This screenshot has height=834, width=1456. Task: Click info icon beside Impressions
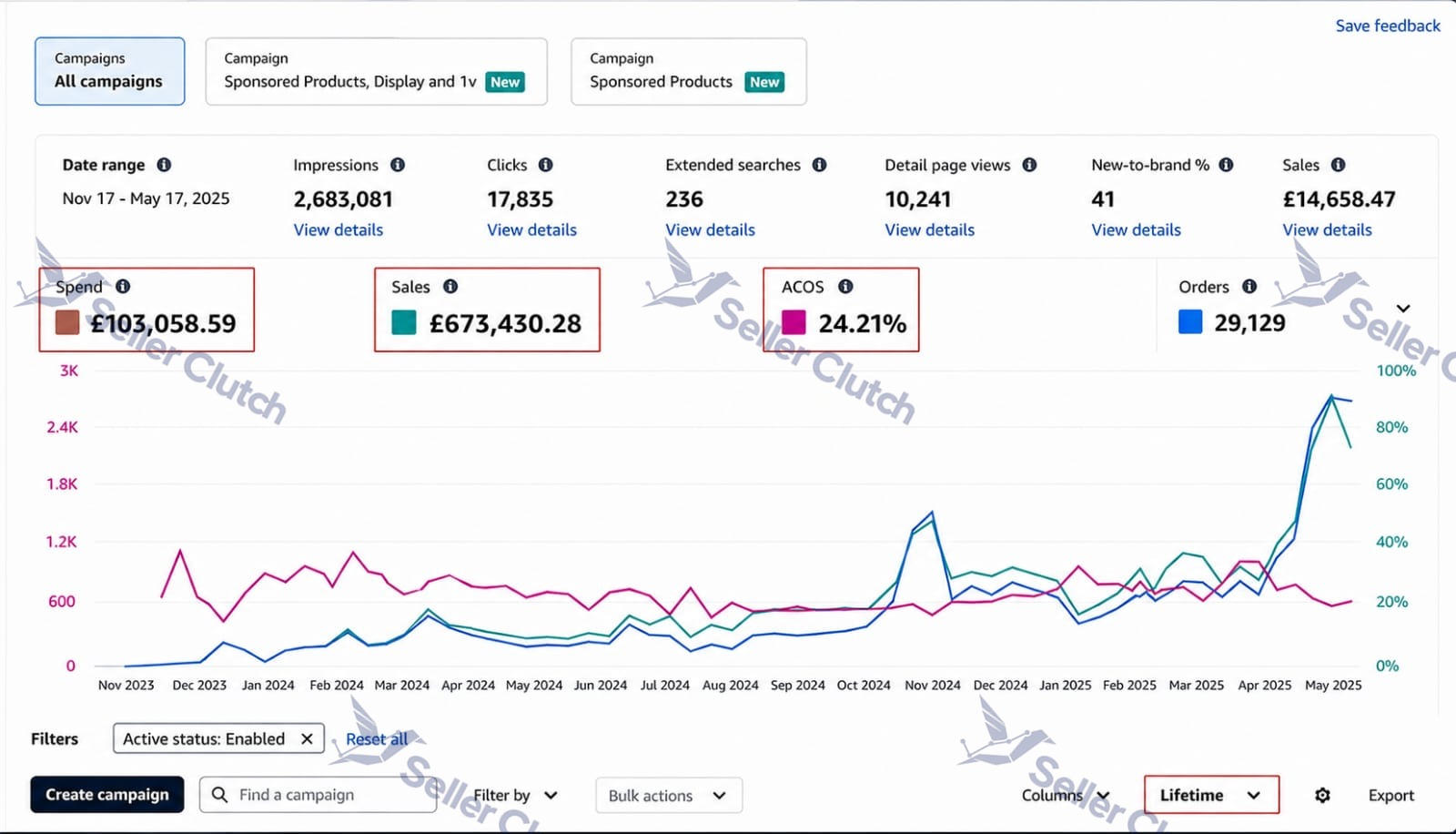[x=398, y=165]
